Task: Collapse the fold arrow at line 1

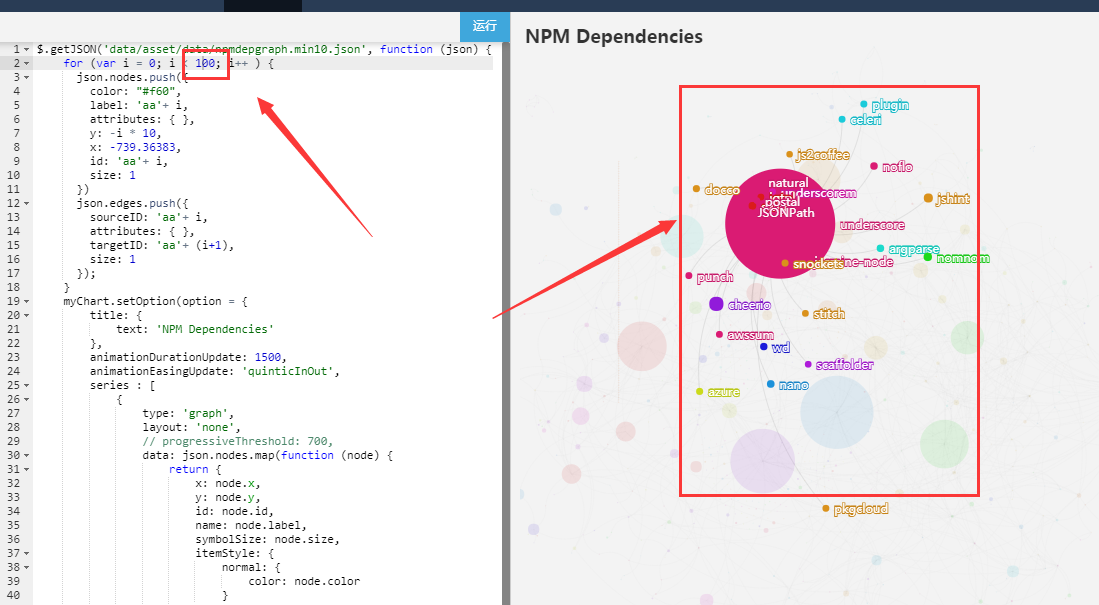Action: pyautogui.click(x=27, y=49)
